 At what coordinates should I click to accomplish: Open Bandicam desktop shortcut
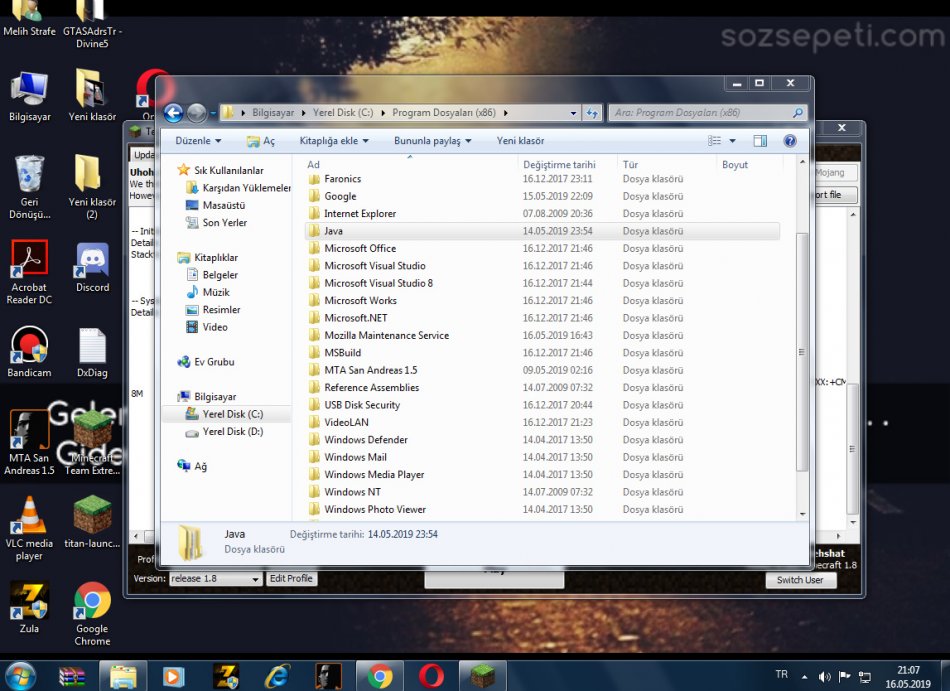[29, 352]
